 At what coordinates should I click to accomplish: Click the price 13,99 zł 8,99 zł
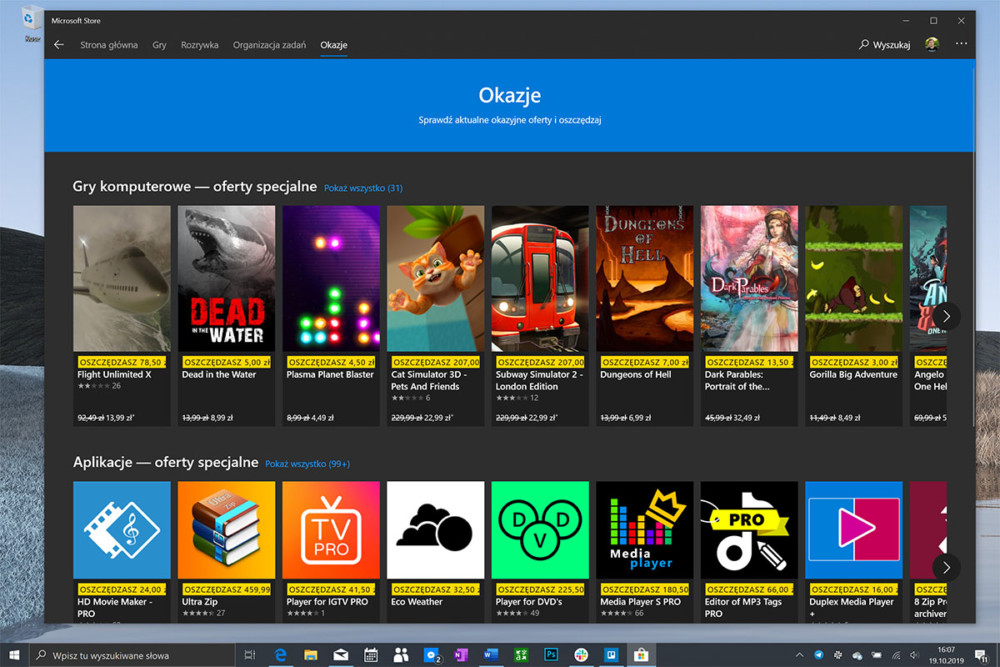(207, 418)
